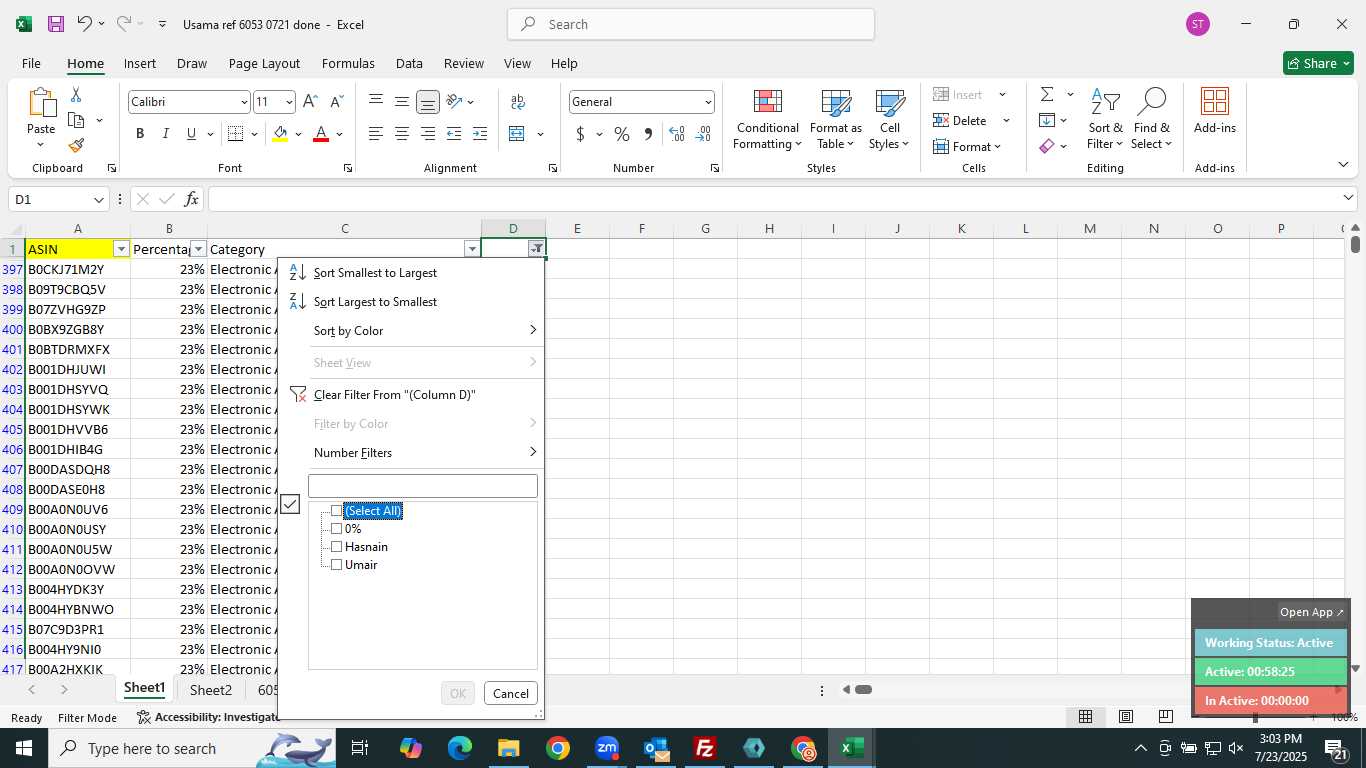Choose Clear Filter From (Column D)

411,394
